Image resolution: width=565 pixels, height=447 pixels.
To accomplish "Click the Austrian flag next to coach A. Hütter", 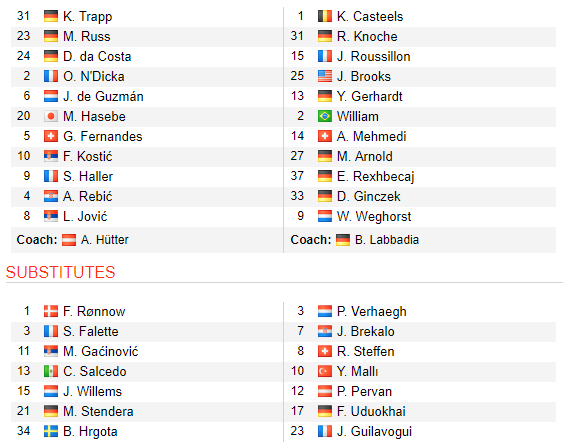I will (x=68, y=240).
